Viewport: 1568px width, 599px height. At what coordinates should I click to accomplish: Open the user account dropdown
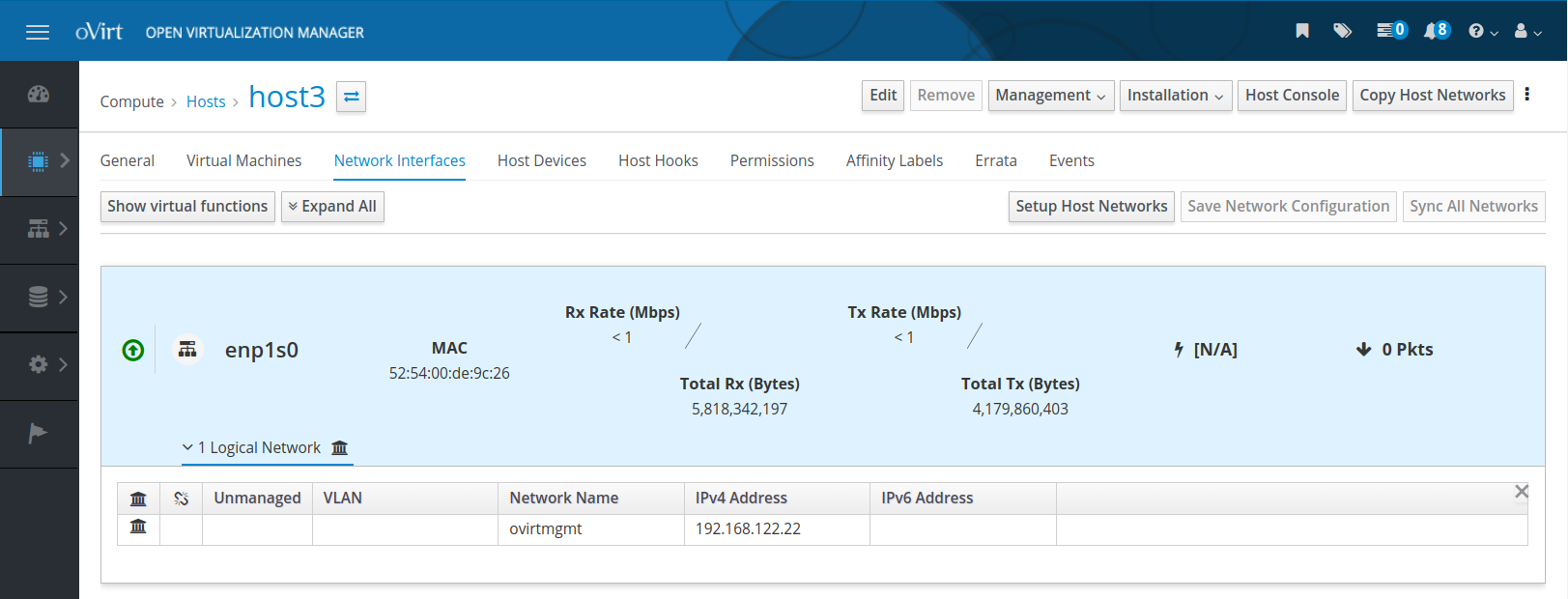coord(1526,32)
